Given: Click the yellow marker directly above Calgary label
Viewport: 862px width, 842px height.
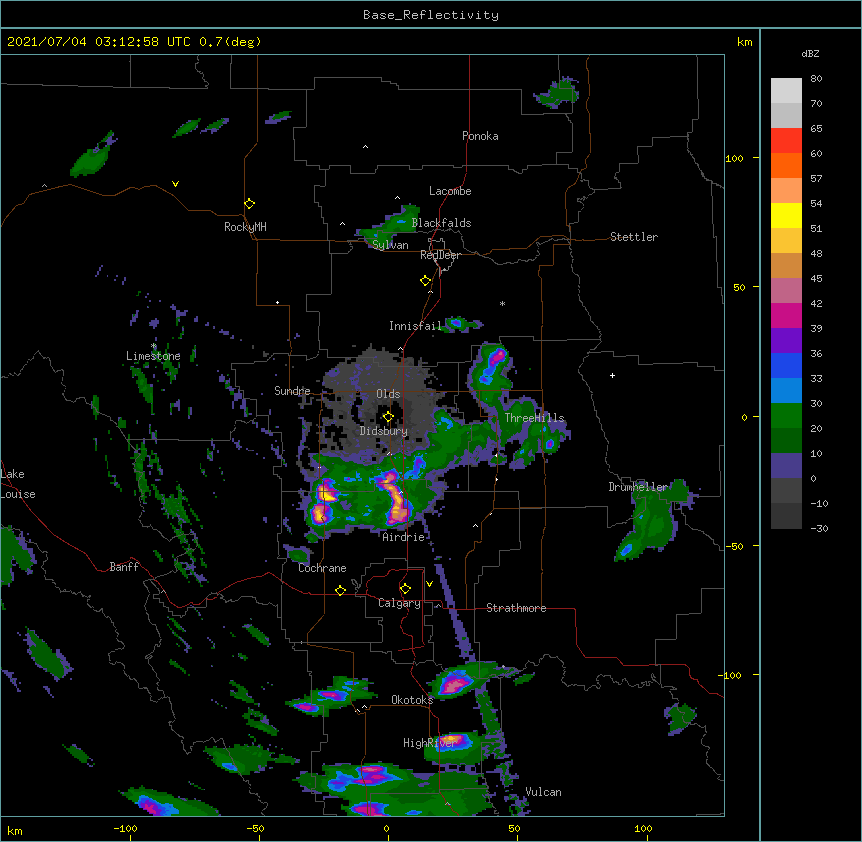Looking at the screenshot, I should 405,589.
